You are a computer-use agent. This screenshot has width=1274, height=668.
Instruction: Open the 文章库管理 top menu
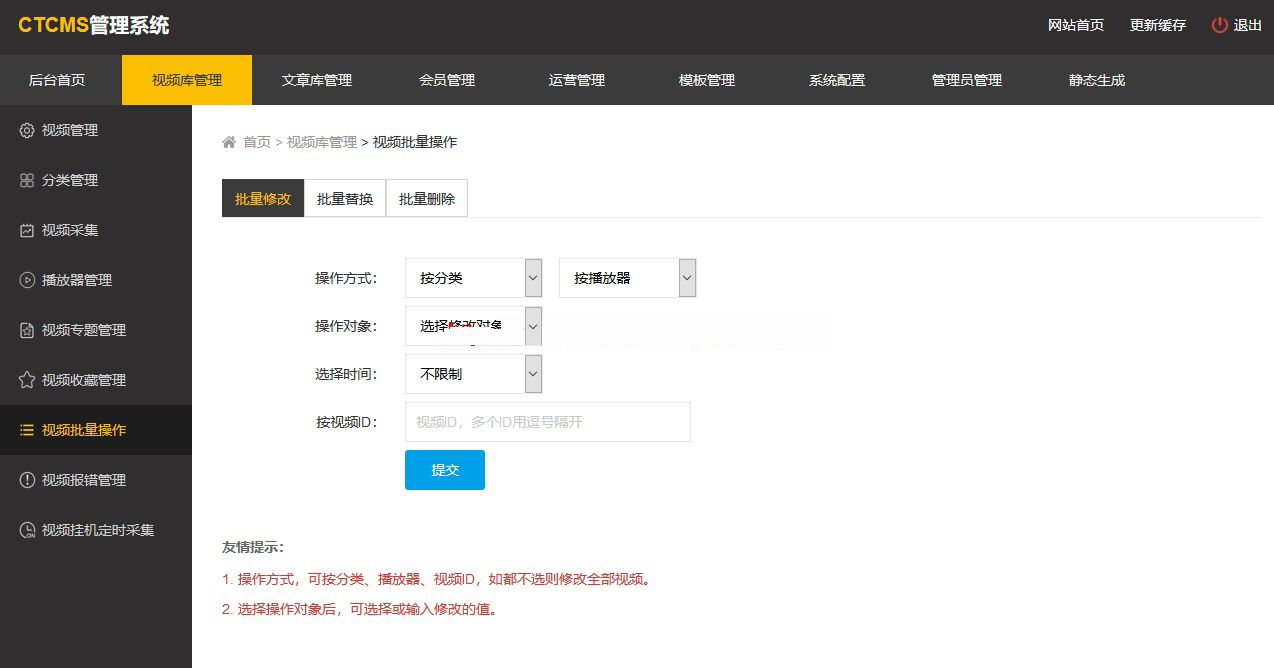317,80
